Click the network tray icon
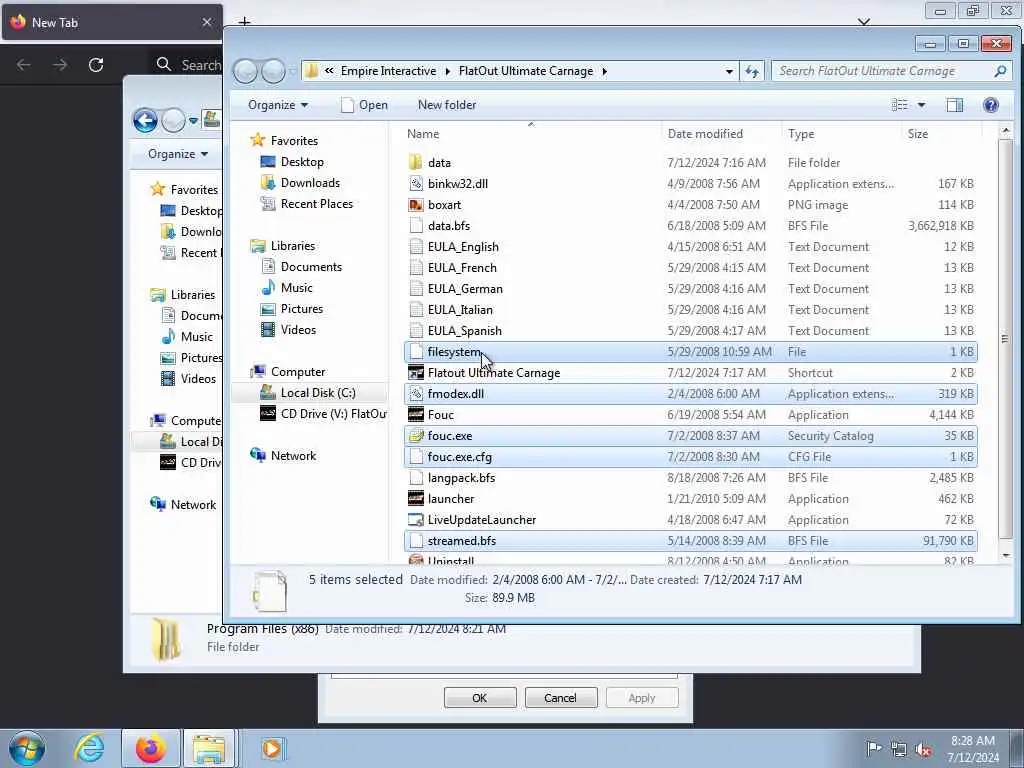Viewport: 1024px width, 768px height. coord(899,749)
